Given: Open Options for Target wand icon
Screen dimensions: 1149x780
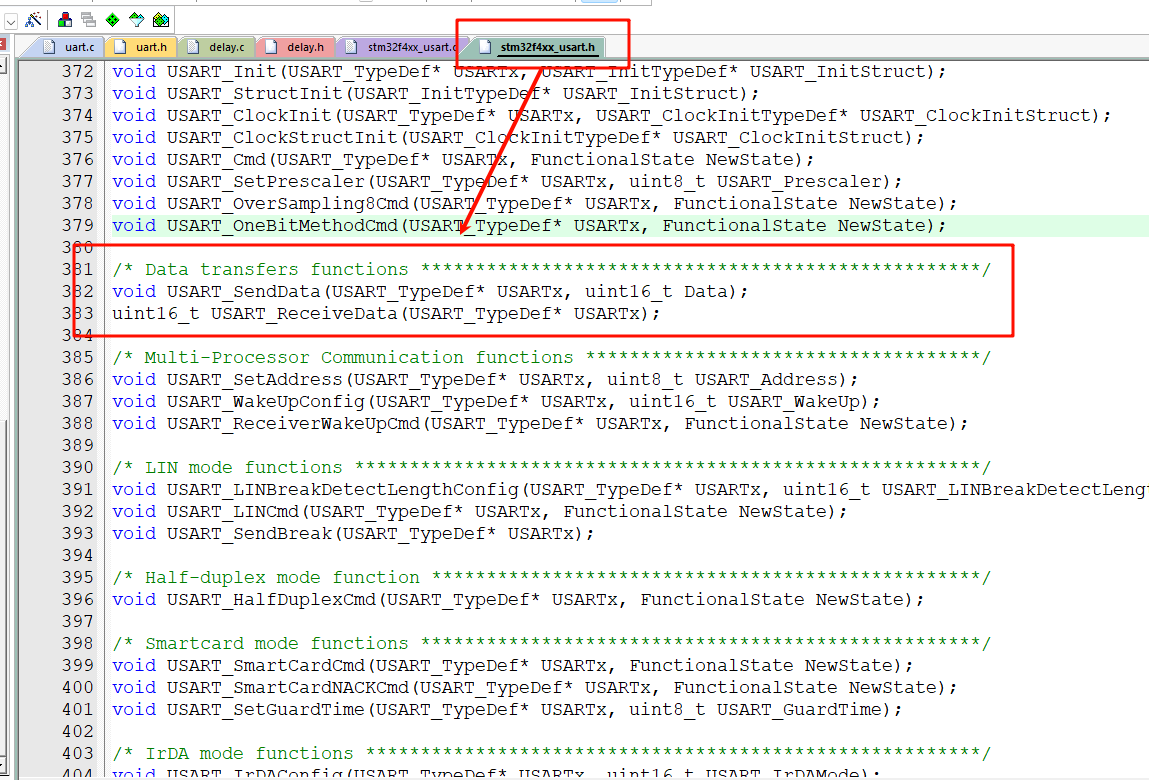Looking at the screenshot, I should (x=34, y=20).
